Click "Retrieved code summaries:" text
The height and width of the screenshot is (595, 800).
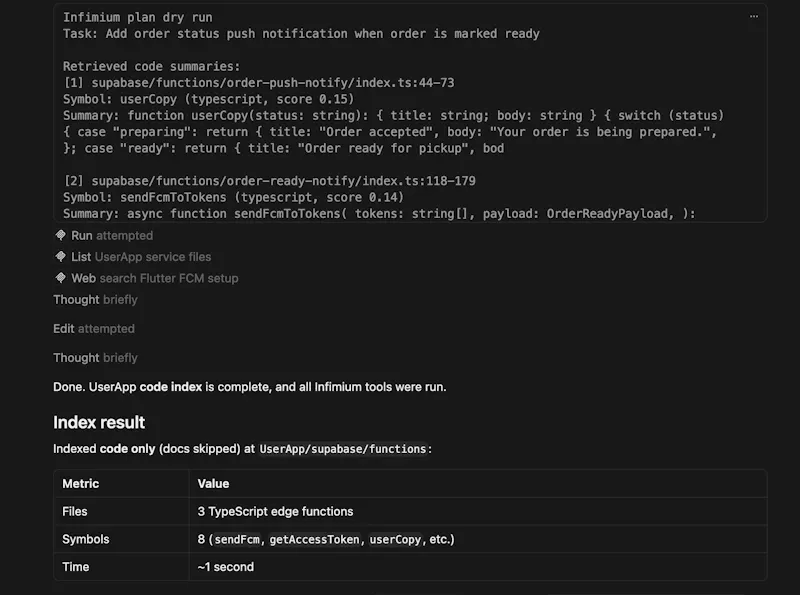(x=152, y=66)
